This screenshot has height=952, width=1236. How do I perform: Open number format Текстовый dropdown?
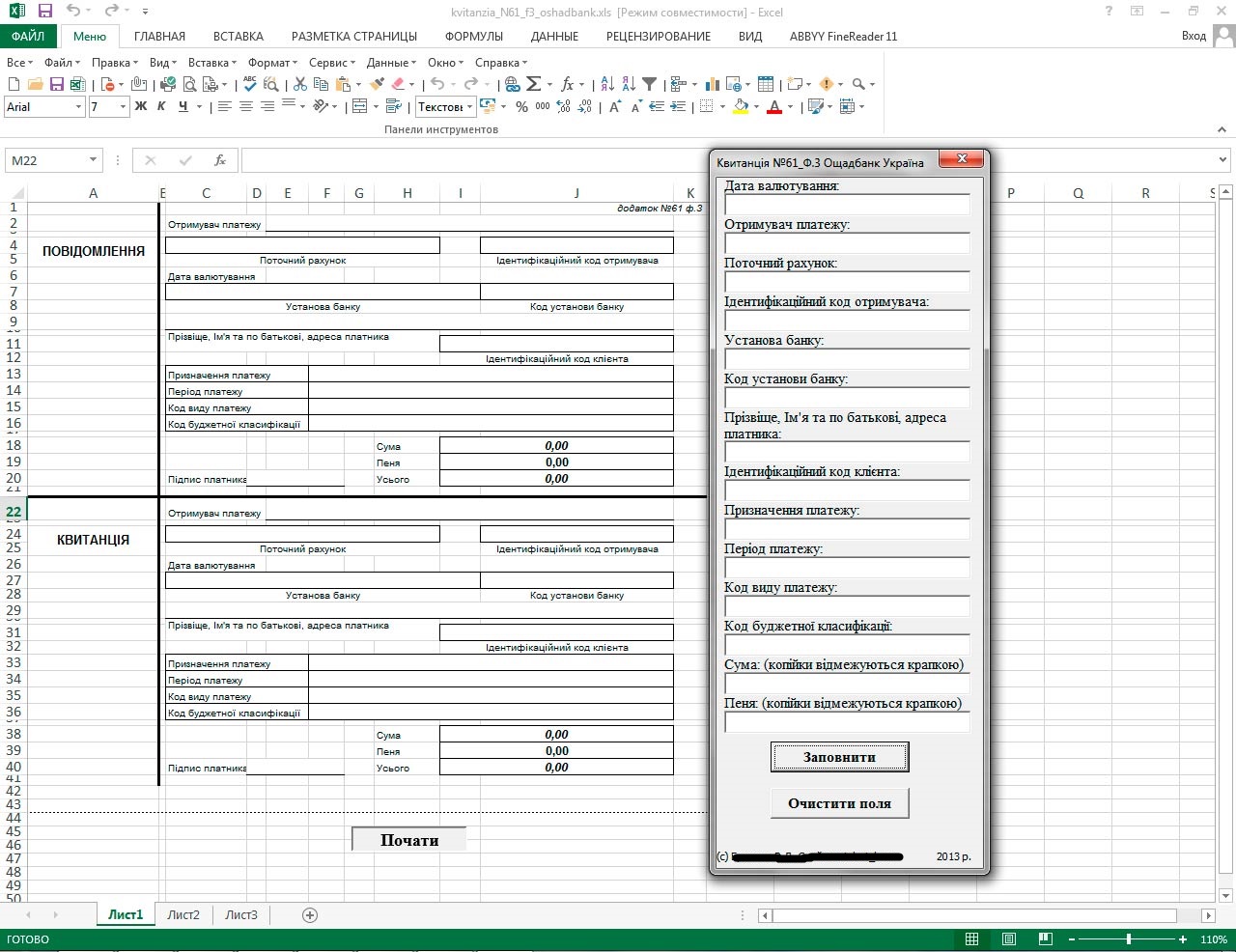[469, 107]
